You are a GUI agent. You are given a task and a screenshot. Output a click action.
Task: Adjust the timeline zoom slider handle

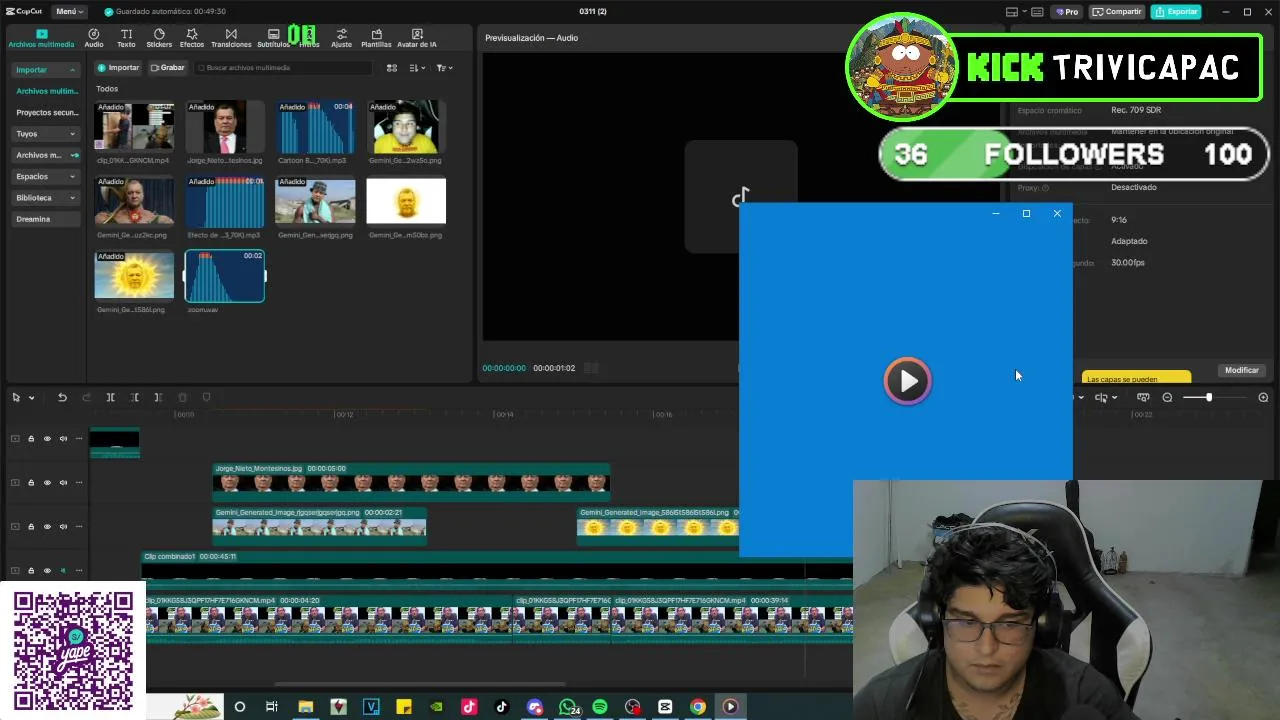pyautogui.click(x=1209, y=398)
